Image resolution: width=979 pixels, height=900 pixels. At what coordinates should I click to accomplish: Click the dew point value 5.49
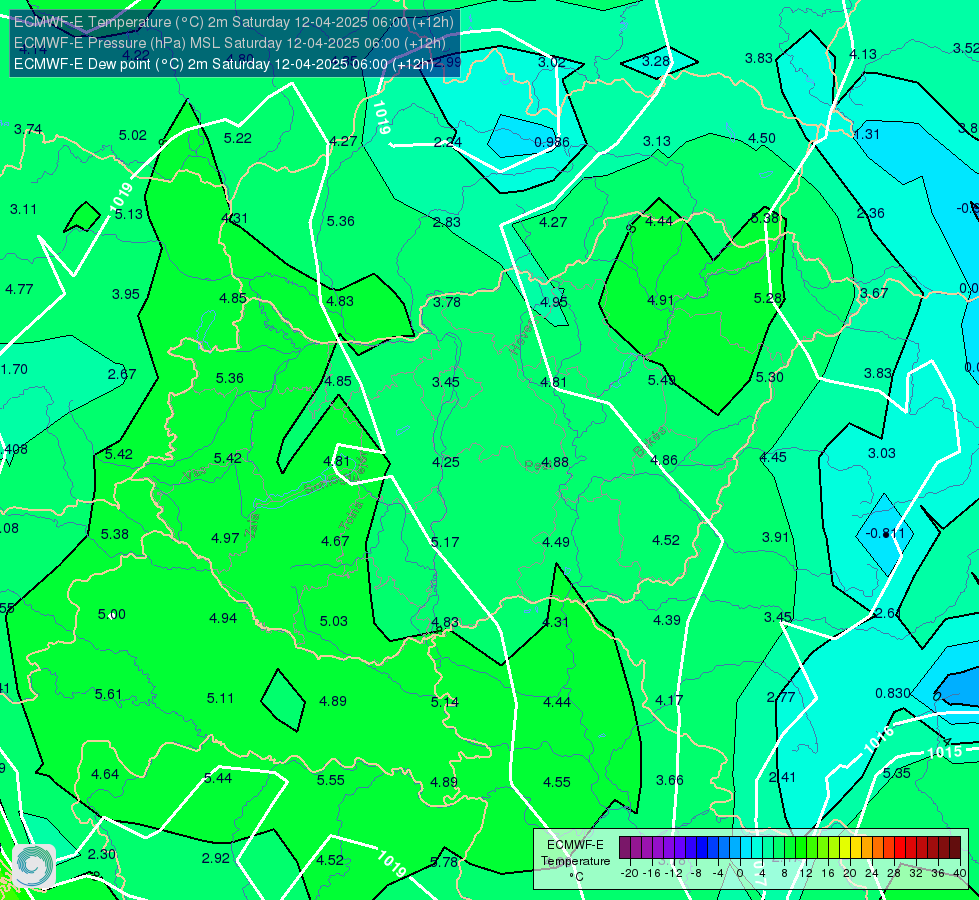(661, 380)
